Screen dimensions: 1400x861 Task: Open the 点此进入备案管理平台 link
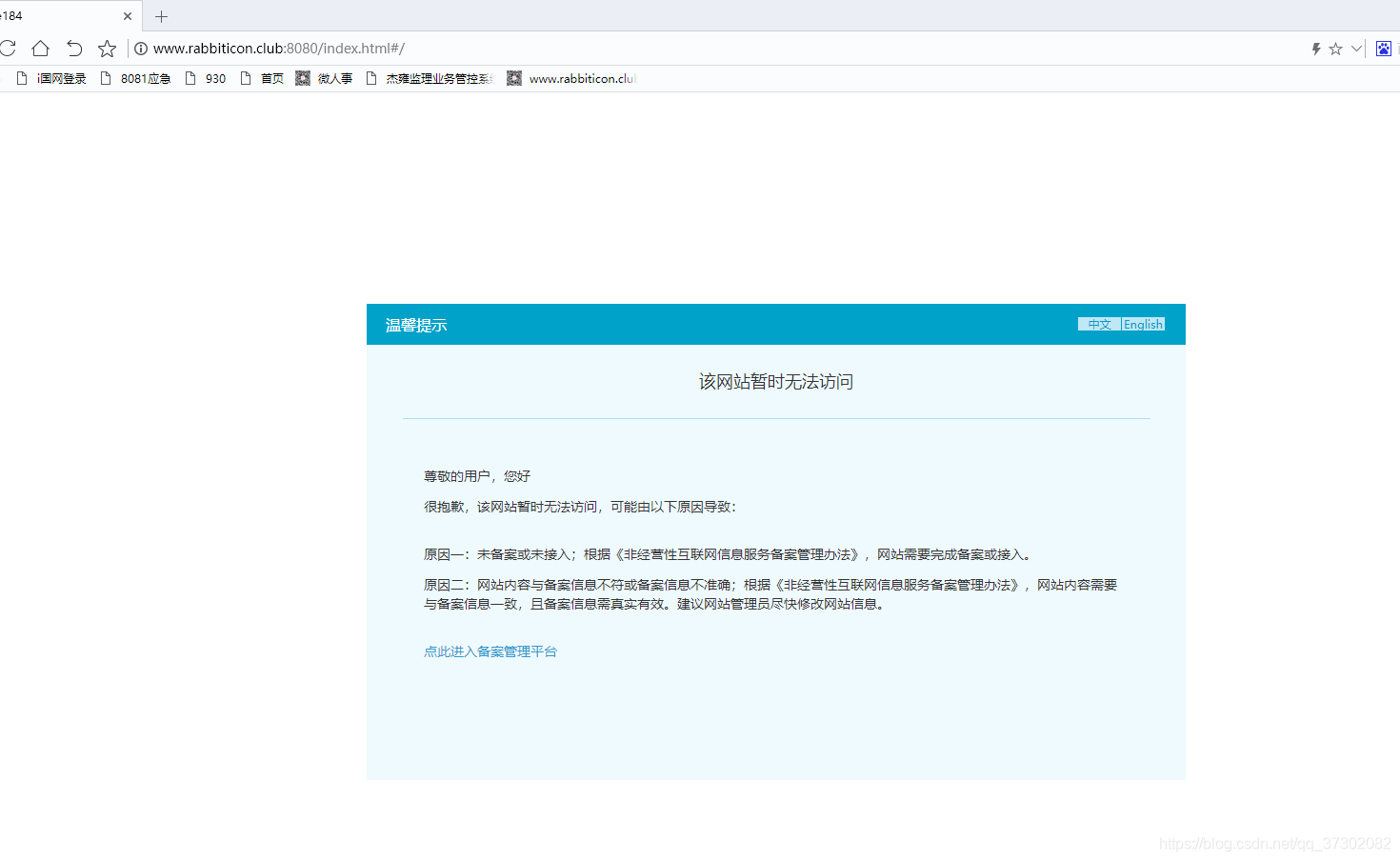490,651
